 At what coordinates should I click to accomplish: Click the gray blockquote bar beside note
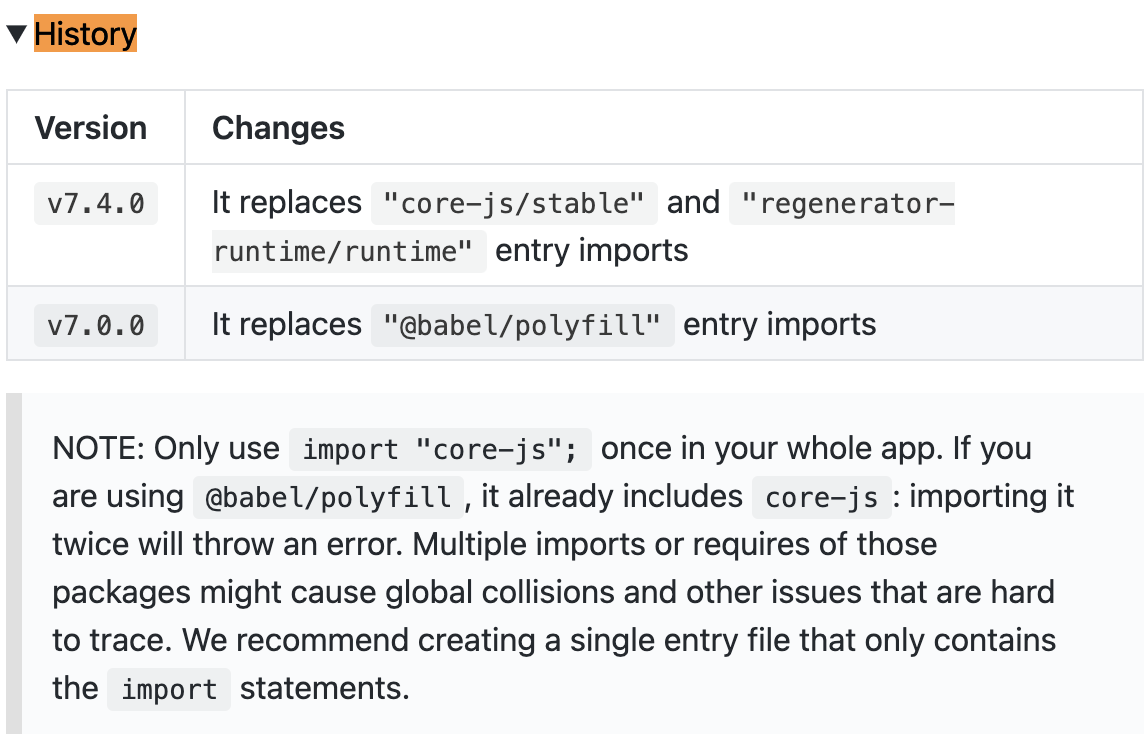click(x=14, y=563)
